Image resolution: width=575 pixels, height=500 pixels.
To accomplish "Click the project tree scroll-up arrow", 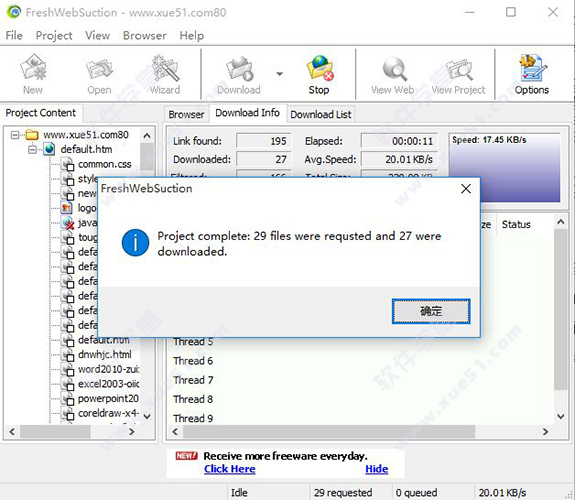I will point(147,136).
